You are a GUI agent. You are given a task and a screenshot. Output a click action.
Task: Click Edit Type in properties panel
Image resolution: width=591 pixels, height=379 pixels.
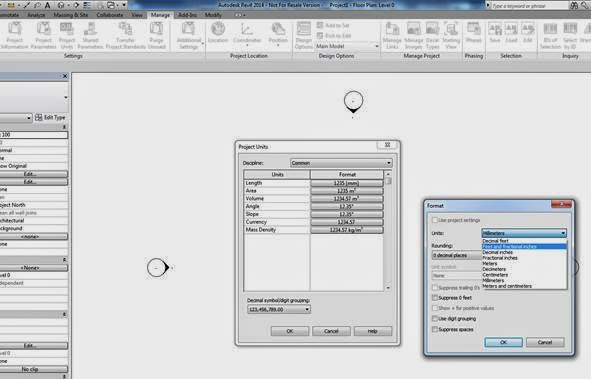point(50,118)
